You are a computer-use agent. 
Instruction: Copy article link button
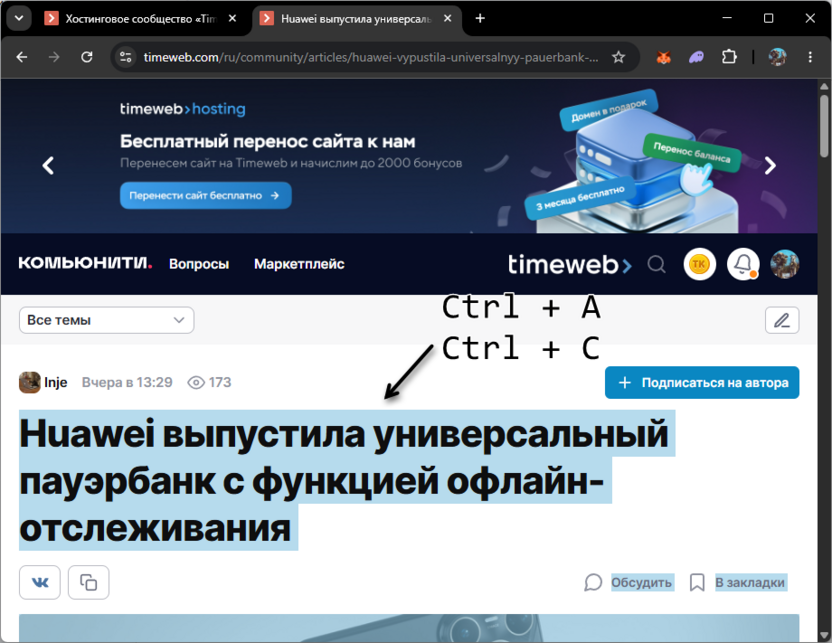89,582
